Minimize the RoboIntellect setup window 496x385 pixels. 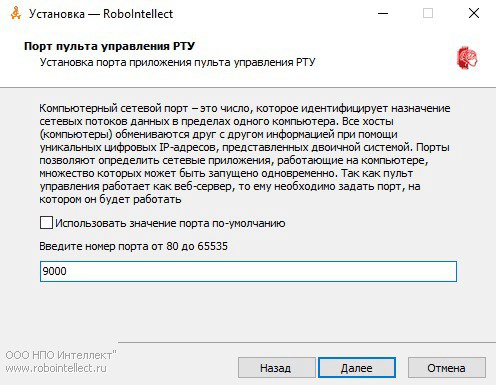(383, 14)
